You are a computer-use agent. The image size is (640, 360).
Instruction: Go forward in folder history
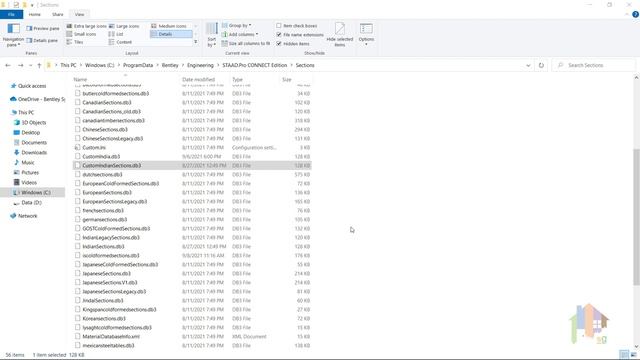coord(20,65)
